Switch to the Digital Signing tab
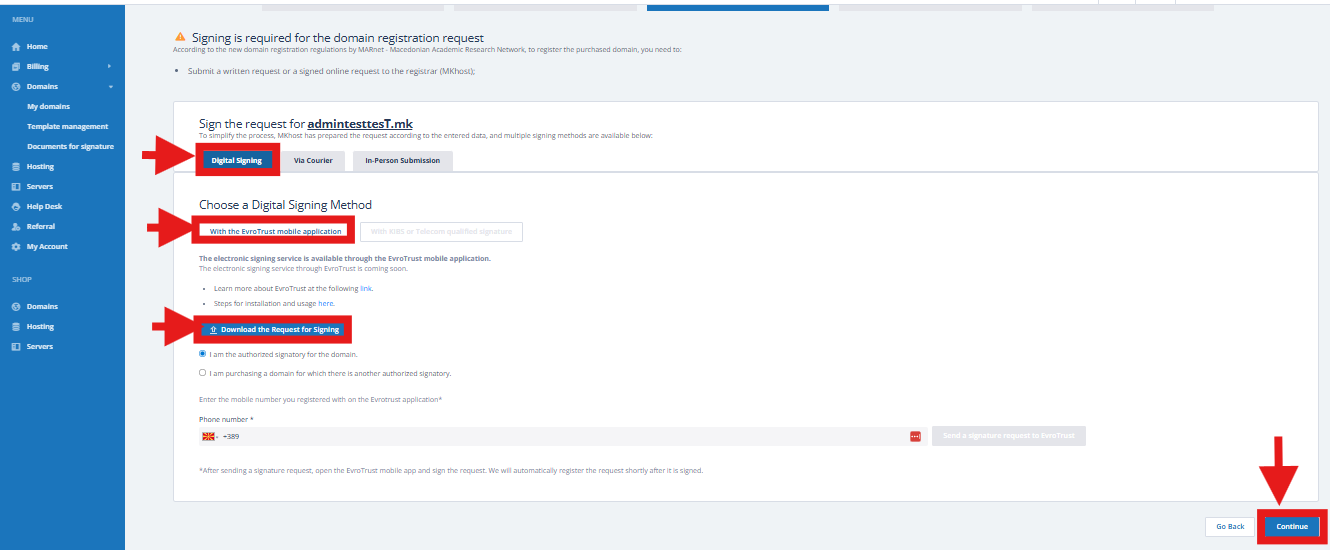1330x550 pixels. (237, 160)
